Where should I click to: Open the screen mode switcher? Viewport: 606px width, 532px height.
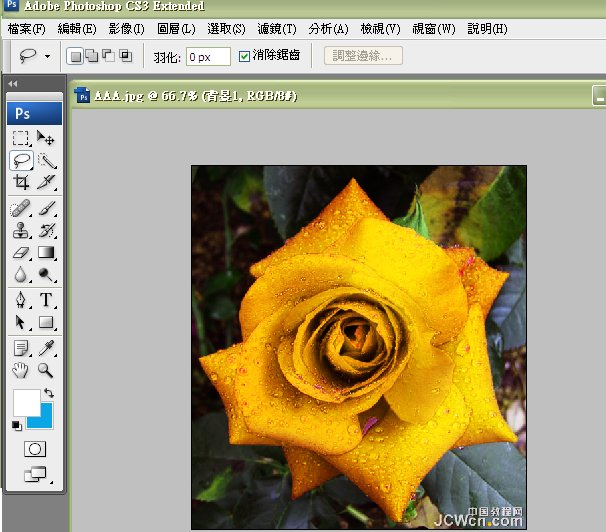35,475
